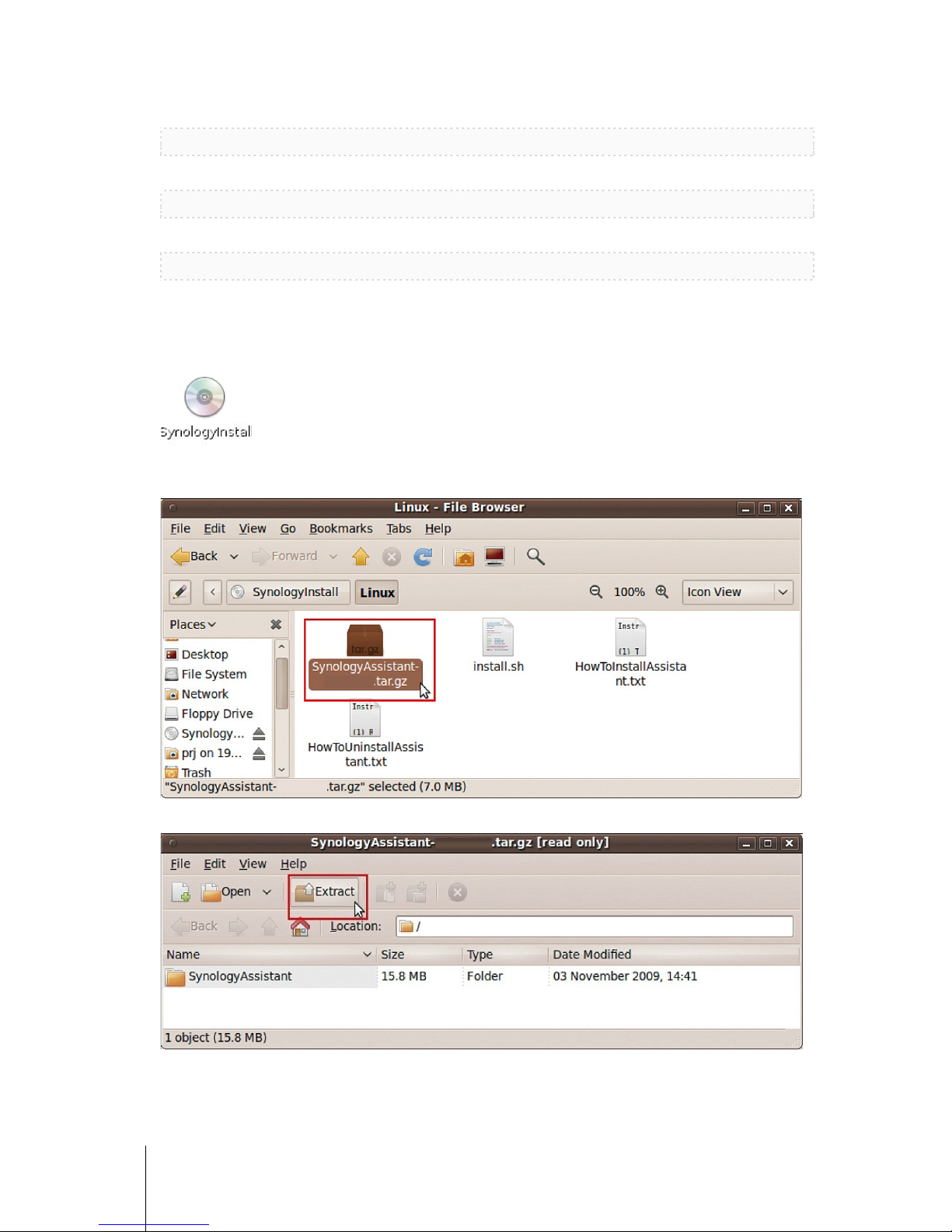
Task: Select the HowToUninstallAssistant.txt file
Action: (x=365, y=735)
